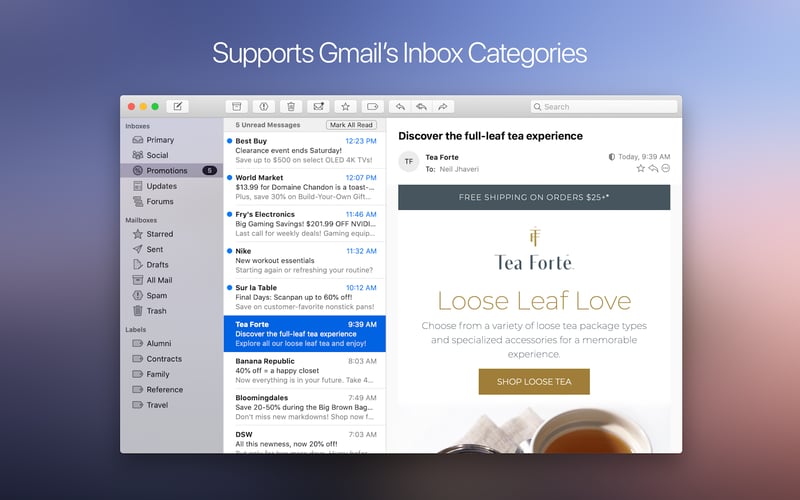Select the Promotions inbox

coord(171,170)
